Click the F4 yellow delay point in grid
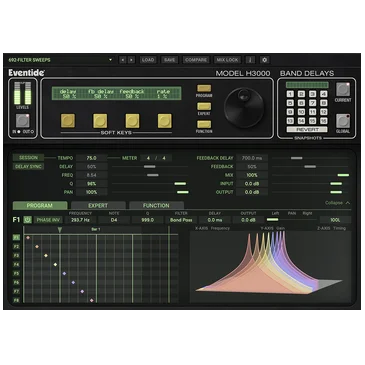Screen dimensions: 365x365 coord(55,265)
